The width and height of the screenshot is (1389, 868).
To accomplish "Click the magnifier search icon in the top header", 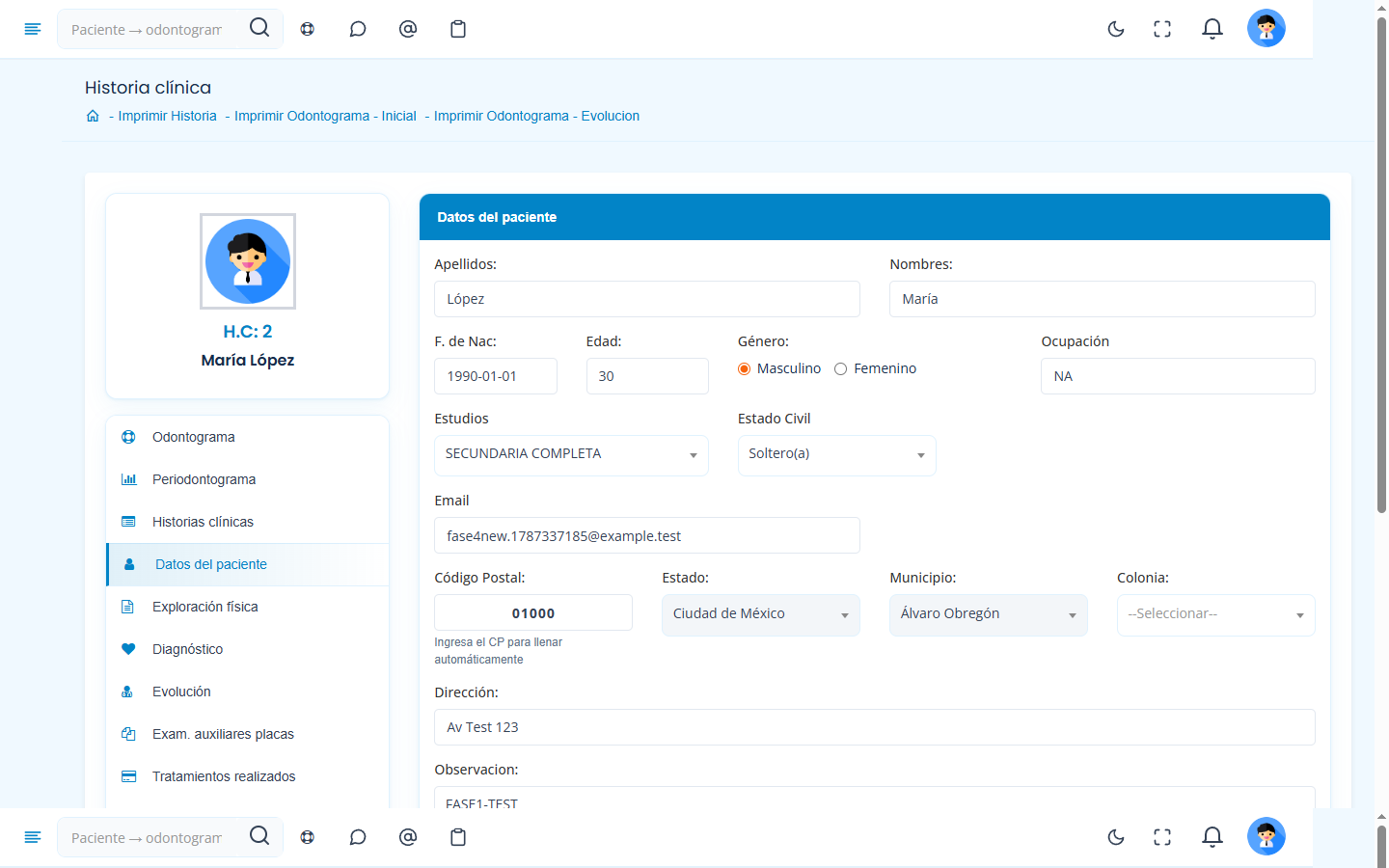I will pyautogui.click(x=259, y=28).
